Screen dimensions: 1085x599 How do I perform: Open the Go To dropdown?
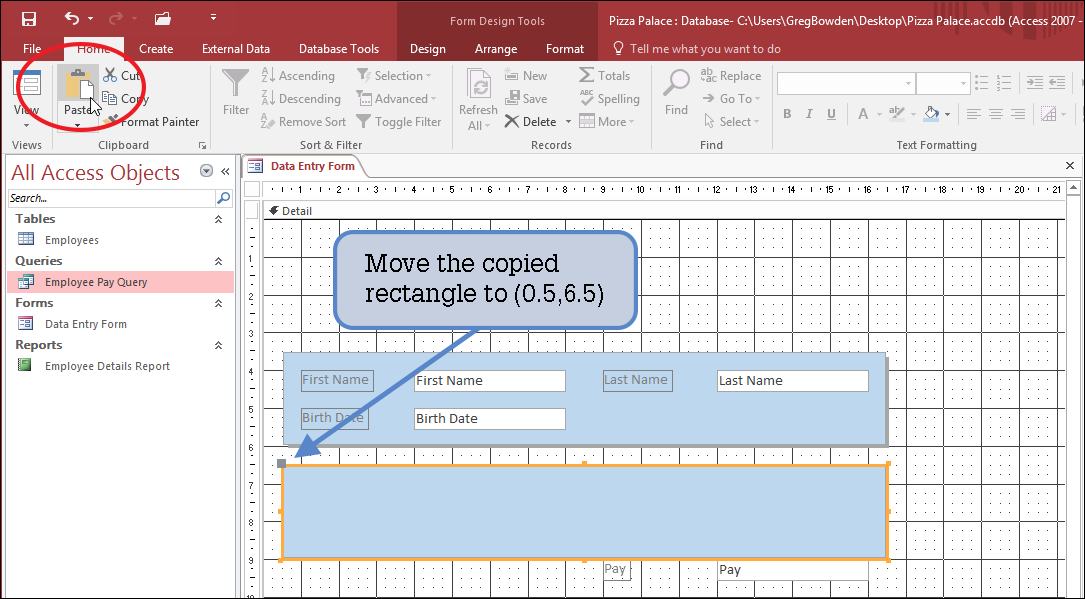tap(731, 99)
